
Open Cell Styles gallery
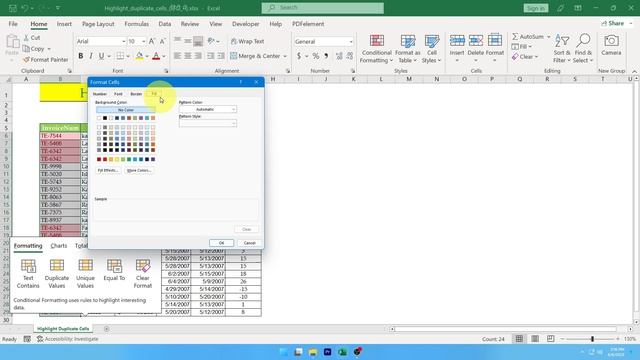tap(431, 49)
